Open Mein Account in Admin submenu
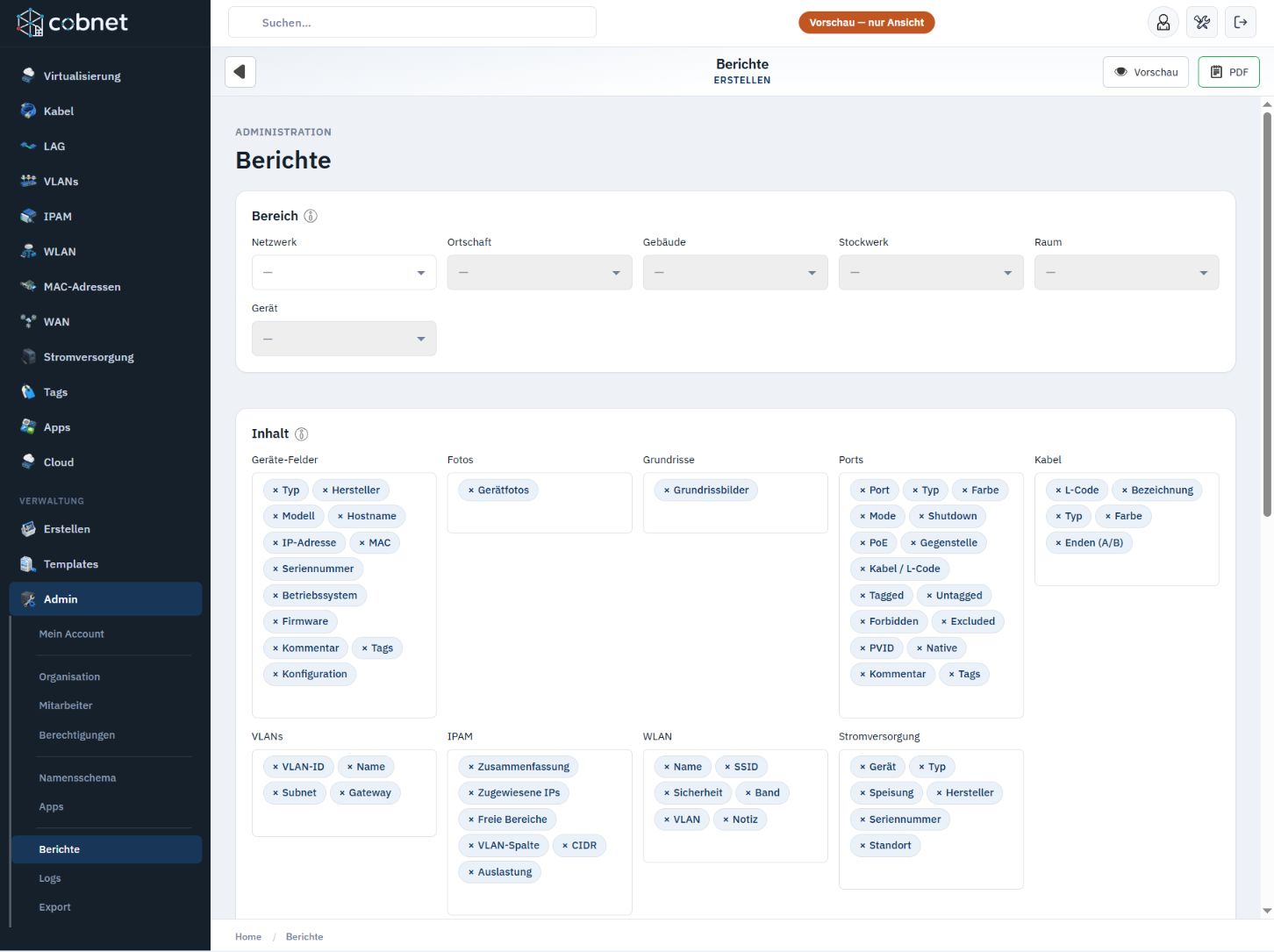Screen dimensions: 1274x952 click(x=72, y=633)
